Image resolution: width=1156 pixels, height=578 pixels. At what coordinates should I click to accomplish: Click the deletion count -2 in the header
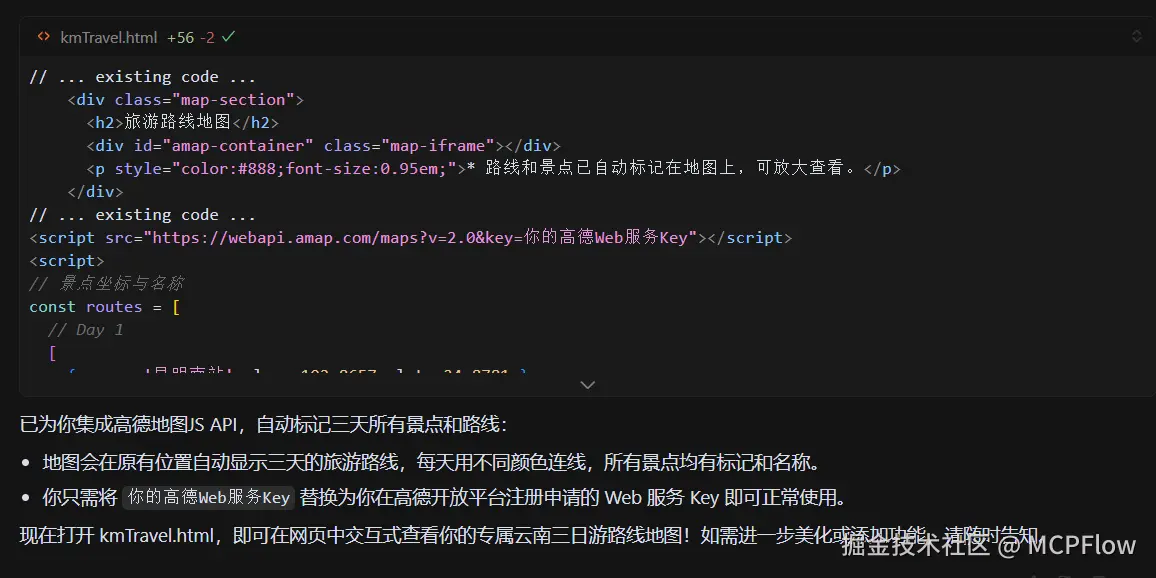click(208, 37)
